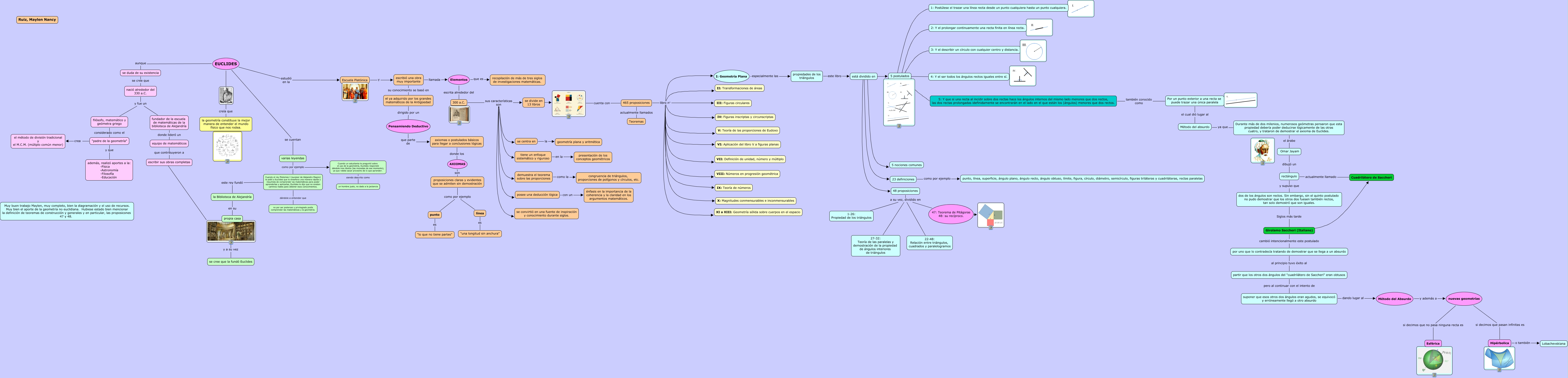Image resolution: width=1568 pixels, height=378 pixels.
Task: Select the EUCLIDES root node
Action: click(x=226, y=64)
